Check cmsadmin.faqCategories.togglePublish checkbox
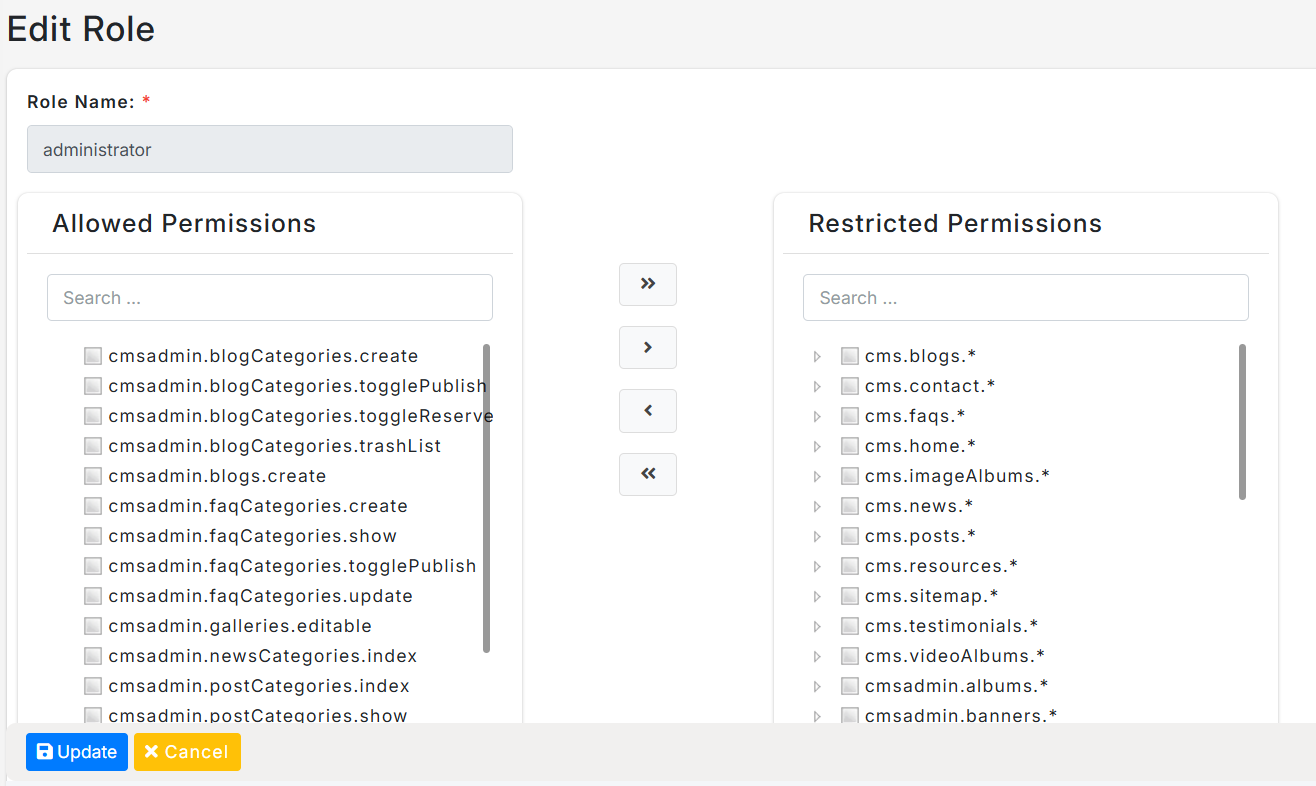This screenshot has width=1316, height=786. (93, 566)
